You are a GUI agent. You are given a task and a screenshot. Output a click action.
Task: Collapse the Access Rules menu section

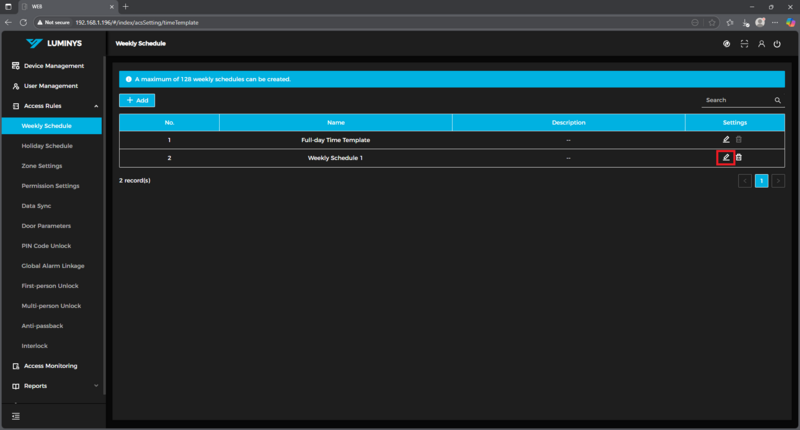pos(96,106)
